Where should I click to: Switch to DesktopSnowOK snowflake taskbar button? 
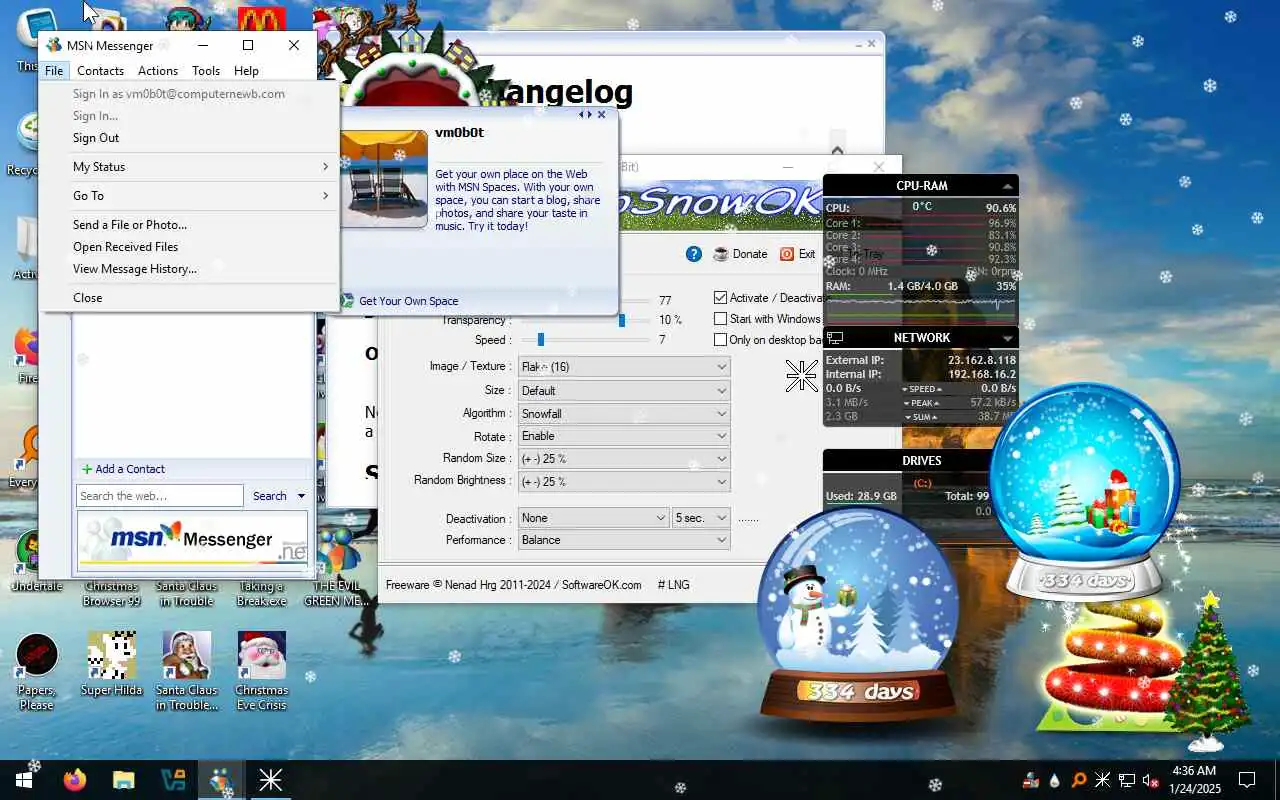[x=270, y=779]
